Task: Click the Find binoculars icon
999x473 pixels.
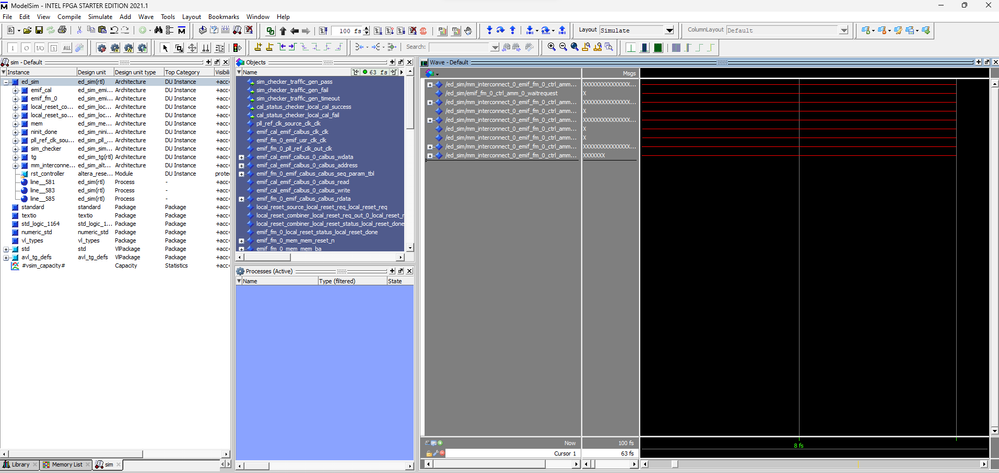Action: click(159, 31)
